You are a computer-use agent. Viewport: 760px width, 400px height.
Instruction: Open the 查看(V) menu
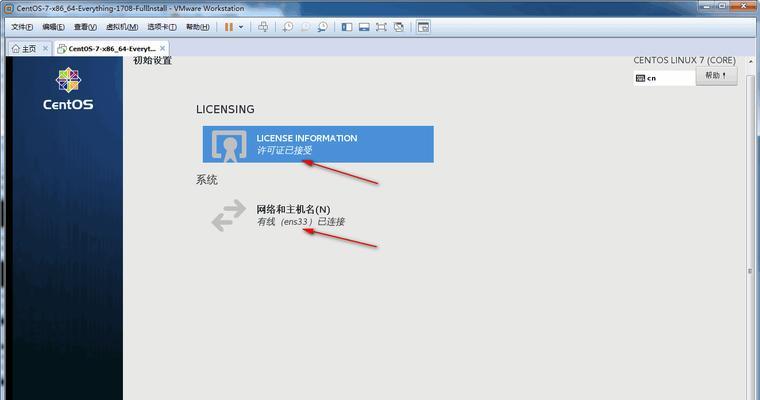coord(85,27)
